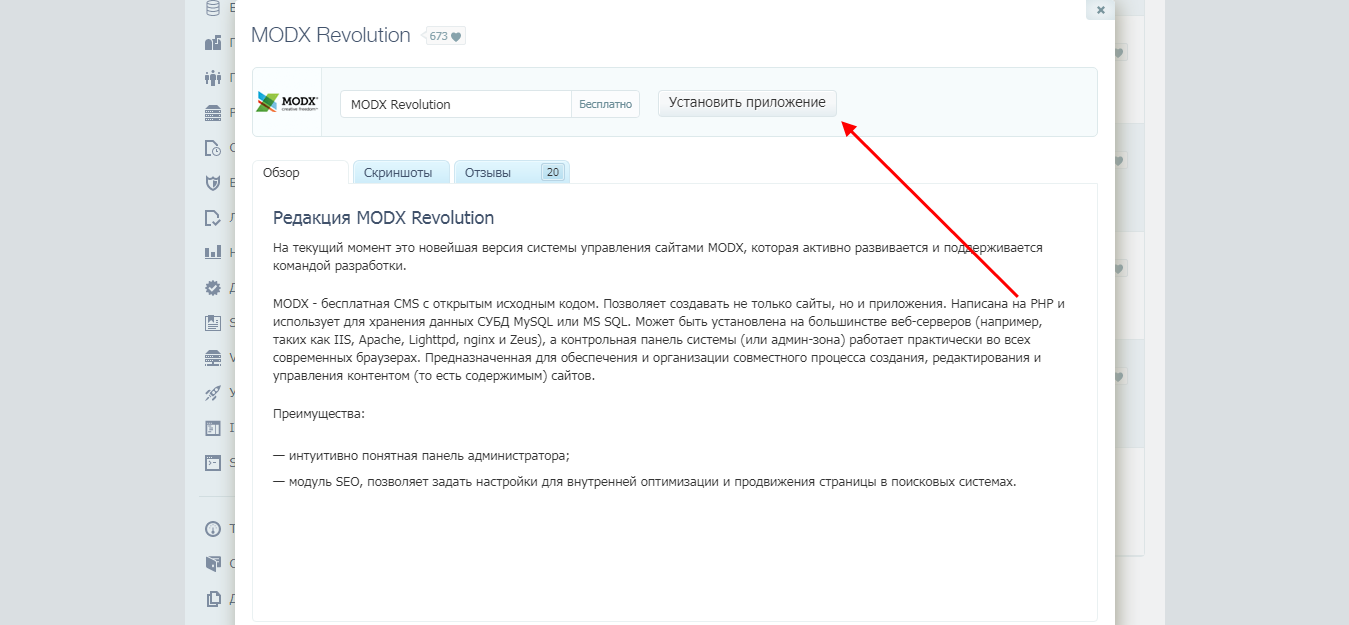The image size is (1349, 625).
Task: Click the bar chart sidebar icon
Action: [x=212, y=253]
